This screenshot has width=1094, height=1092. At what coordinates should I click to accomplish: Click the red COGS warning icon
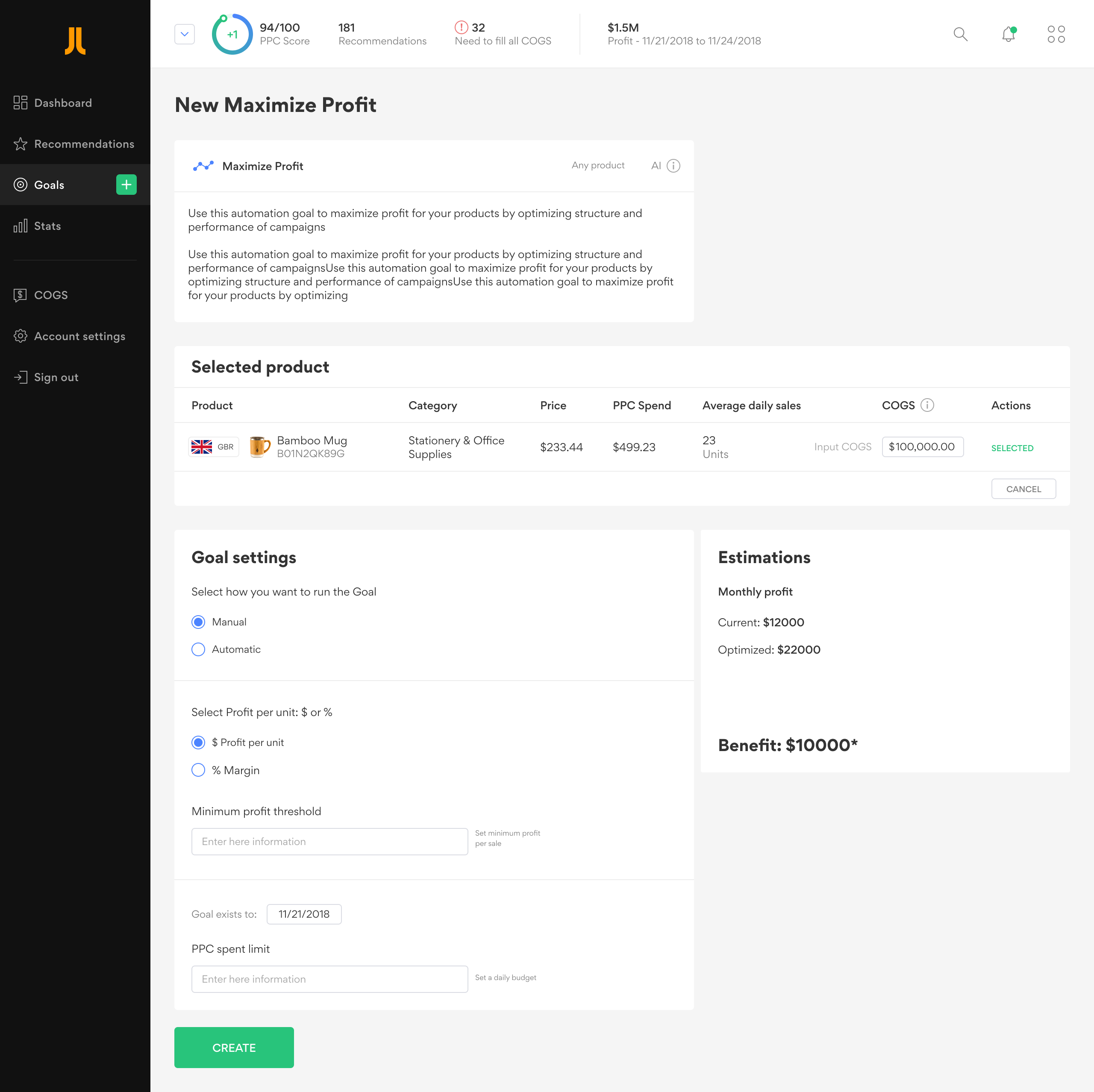[x=462, y=27]
